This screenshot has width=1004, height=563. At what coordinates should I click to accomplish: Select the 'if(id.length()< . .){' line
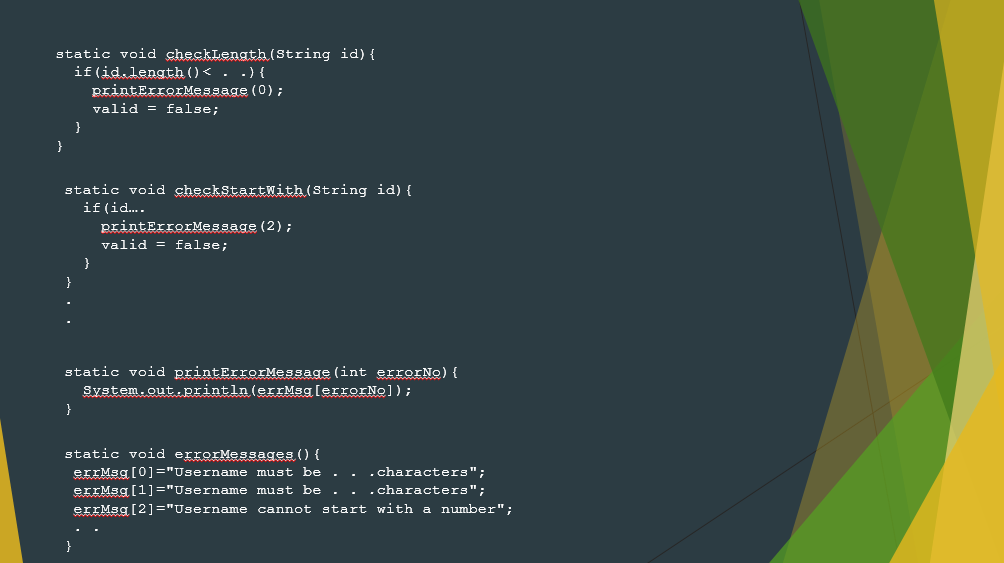169,72
